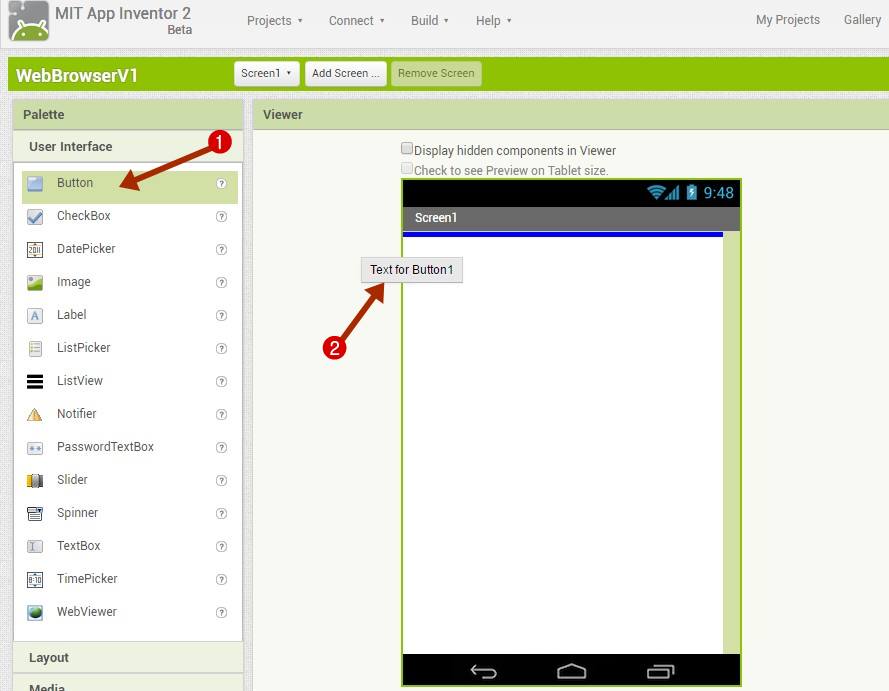Image resolution: width=889 pixels, height=691 pixels.
Task: Select the Spinner component icon
Action: click(35, 514)
